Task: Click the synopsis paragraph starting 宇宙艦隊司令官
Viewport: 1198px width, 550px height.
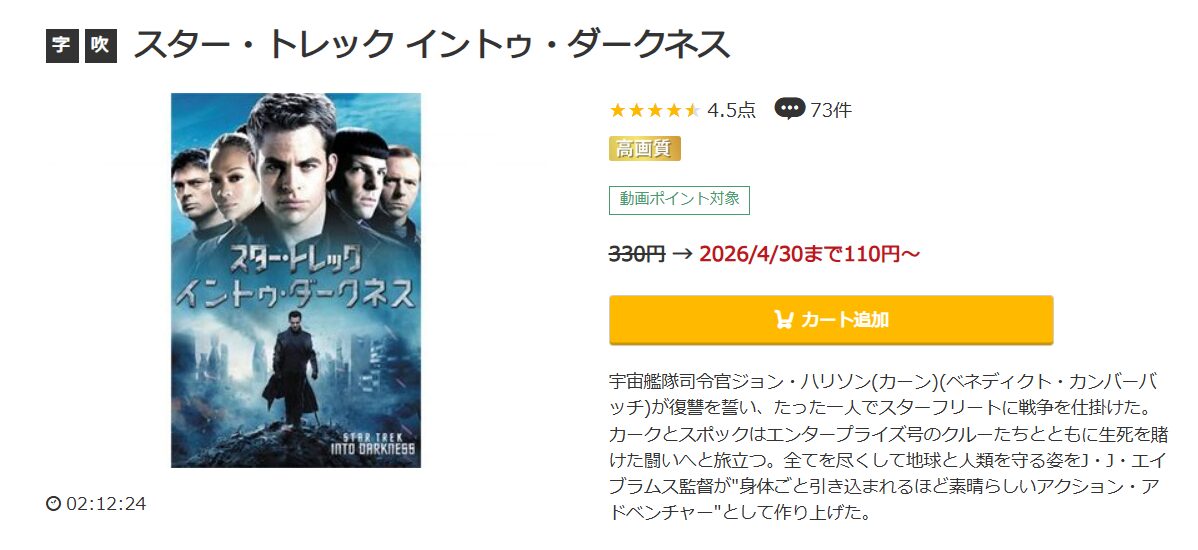Action: click(x=889, y=446)
